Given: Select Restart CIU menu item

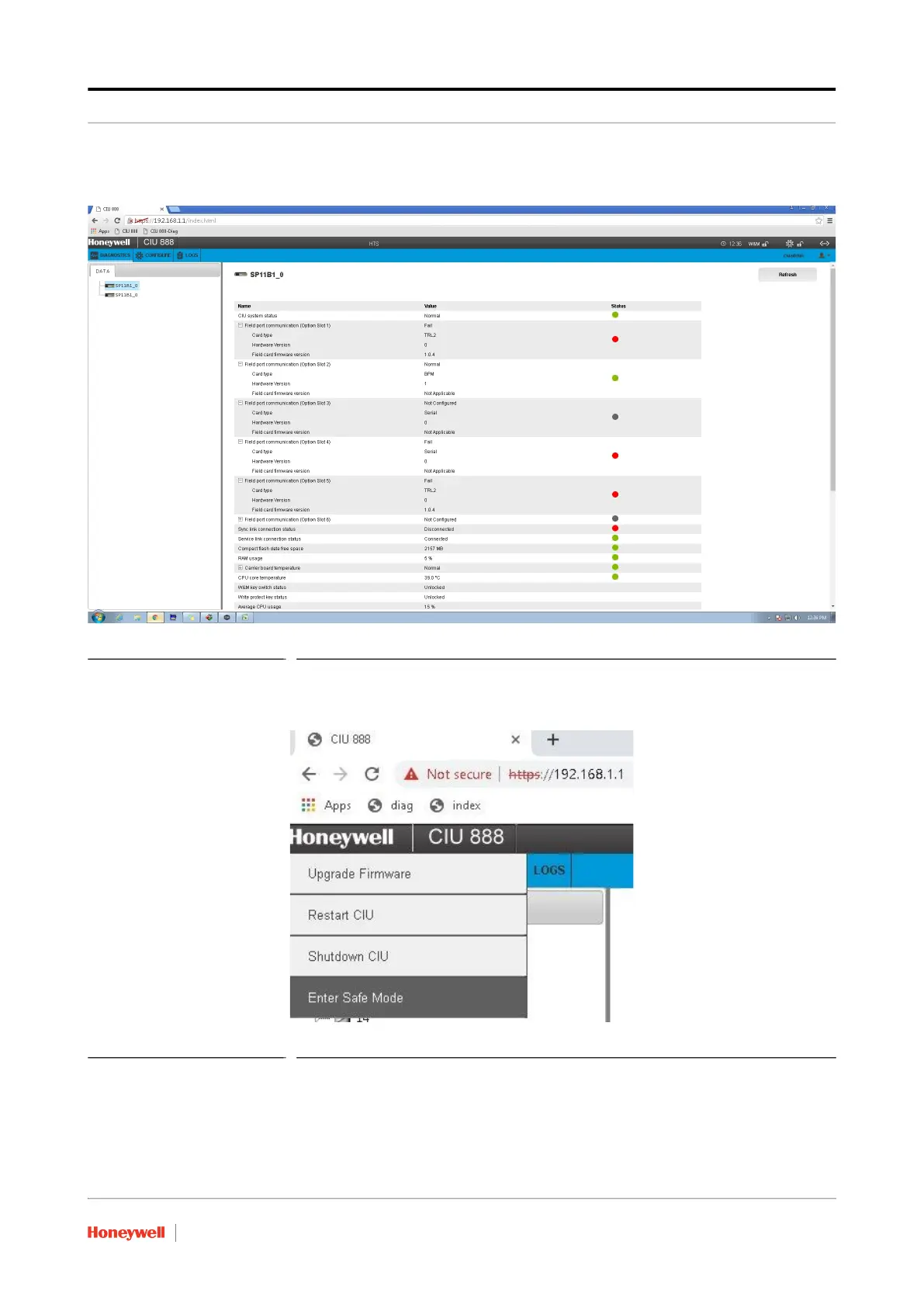Looking at the screenshot, I should coord(408,915).
